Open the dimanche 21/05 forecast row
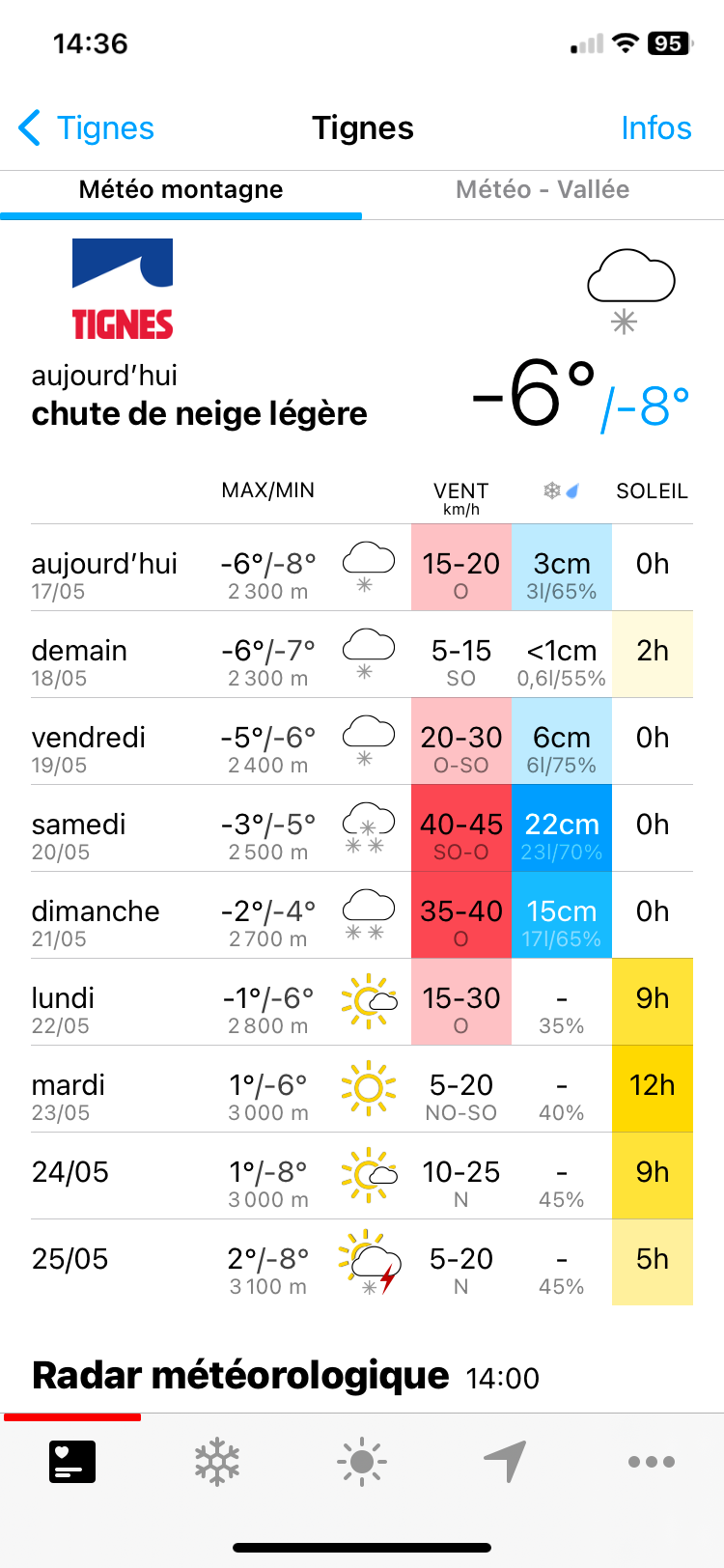 pyautogui.click(x=362, y=915)
